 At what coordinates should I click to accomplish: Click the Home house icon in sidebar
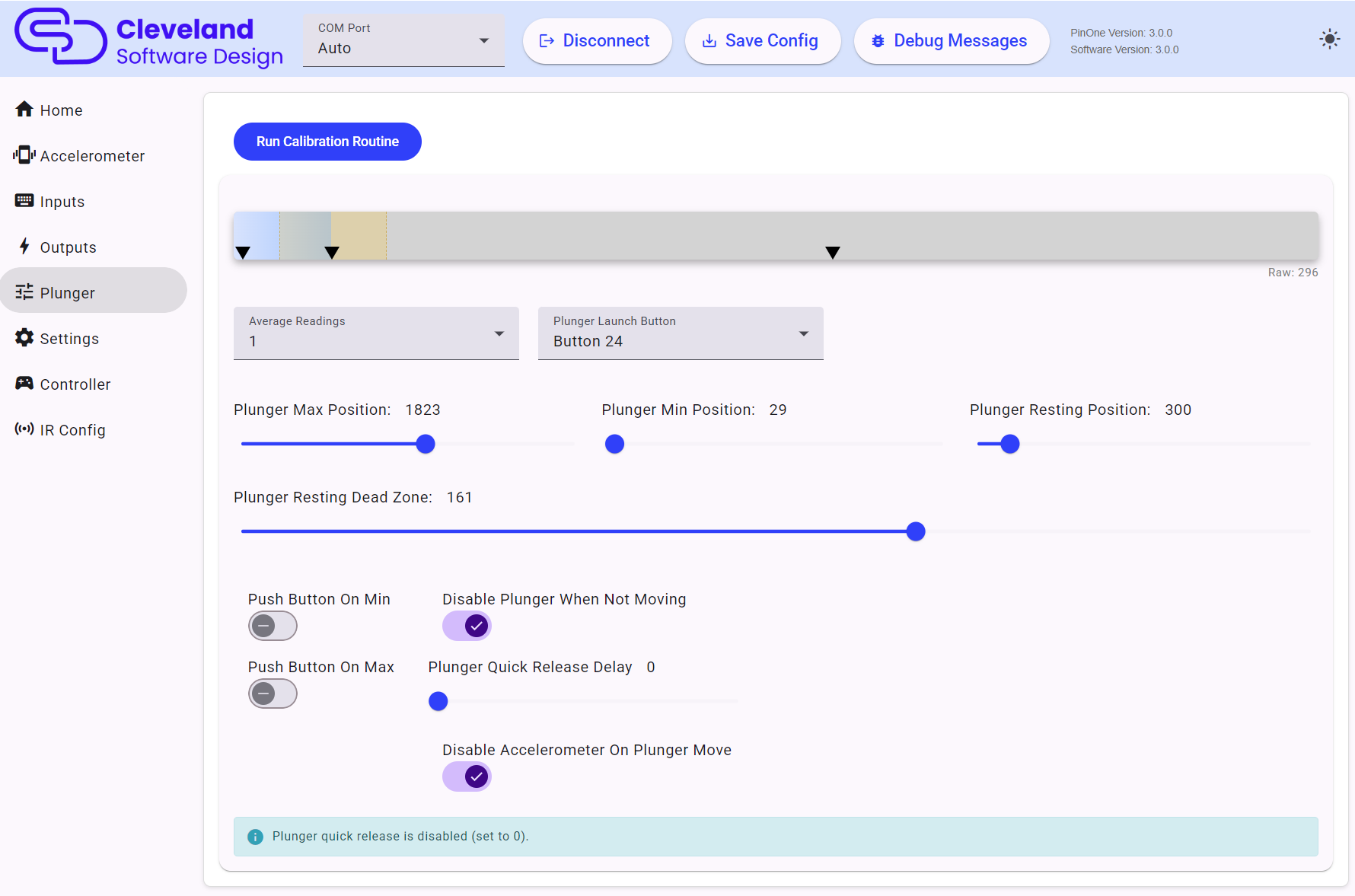pos(24,110)
